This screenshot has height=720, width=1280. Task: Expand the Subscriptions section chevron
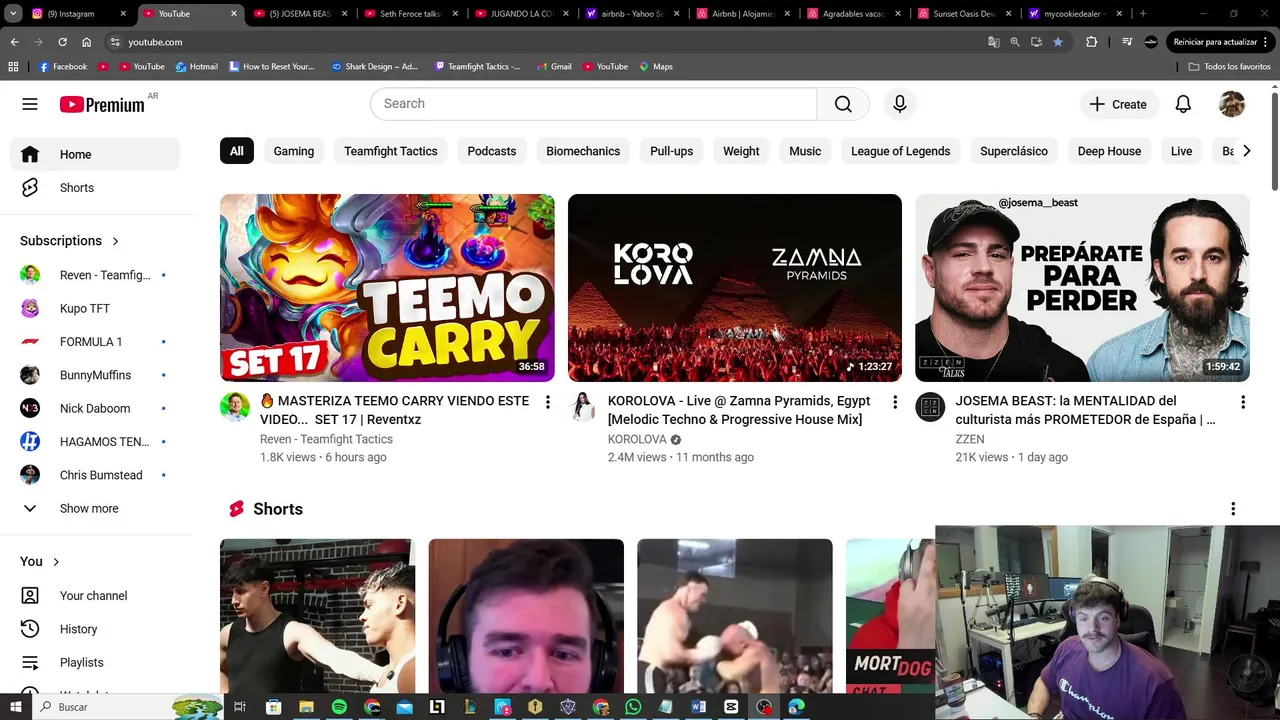[116, 241]
